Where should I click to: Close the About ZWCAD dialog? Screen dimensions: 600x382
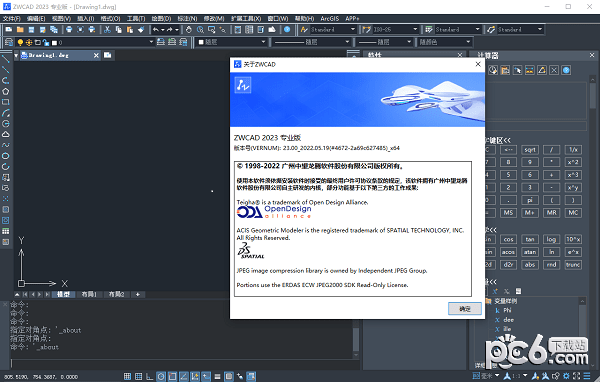tap(478, 64)
